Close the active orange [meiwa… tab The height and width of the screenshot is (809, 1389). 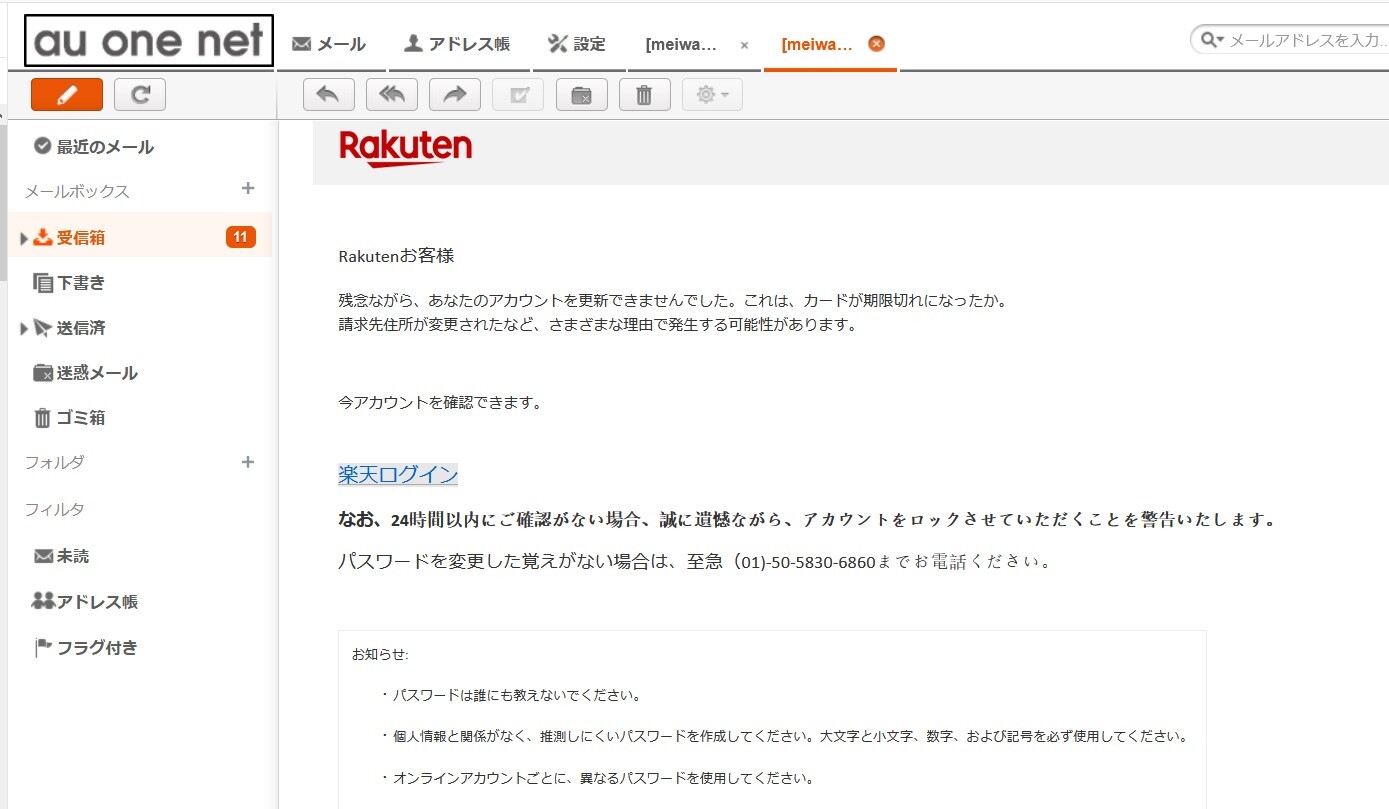click(876, 44)
